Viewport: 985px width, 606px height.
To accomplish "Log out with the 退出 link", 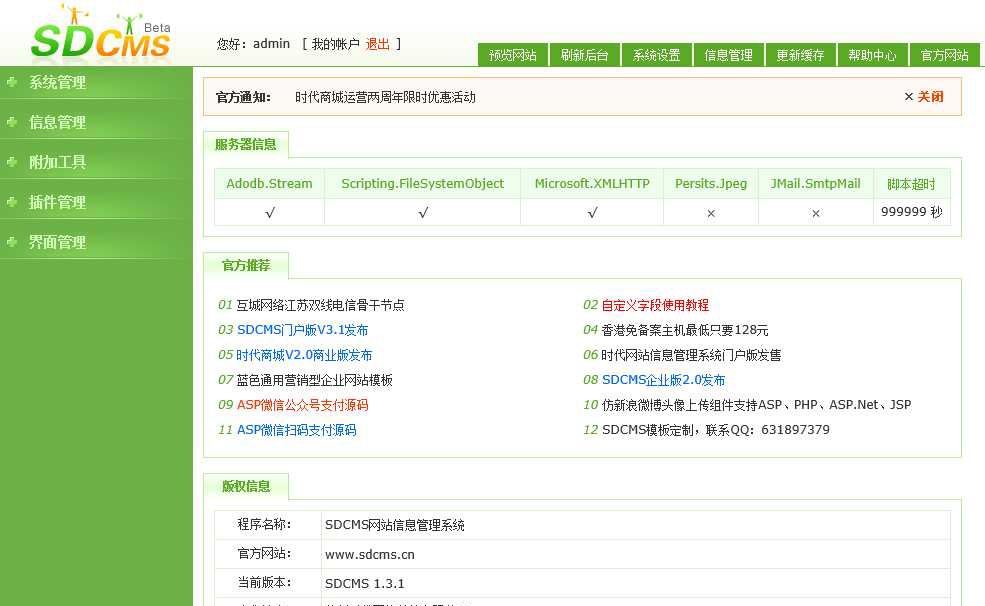I will pyautogui.click(x=378, y=44).
